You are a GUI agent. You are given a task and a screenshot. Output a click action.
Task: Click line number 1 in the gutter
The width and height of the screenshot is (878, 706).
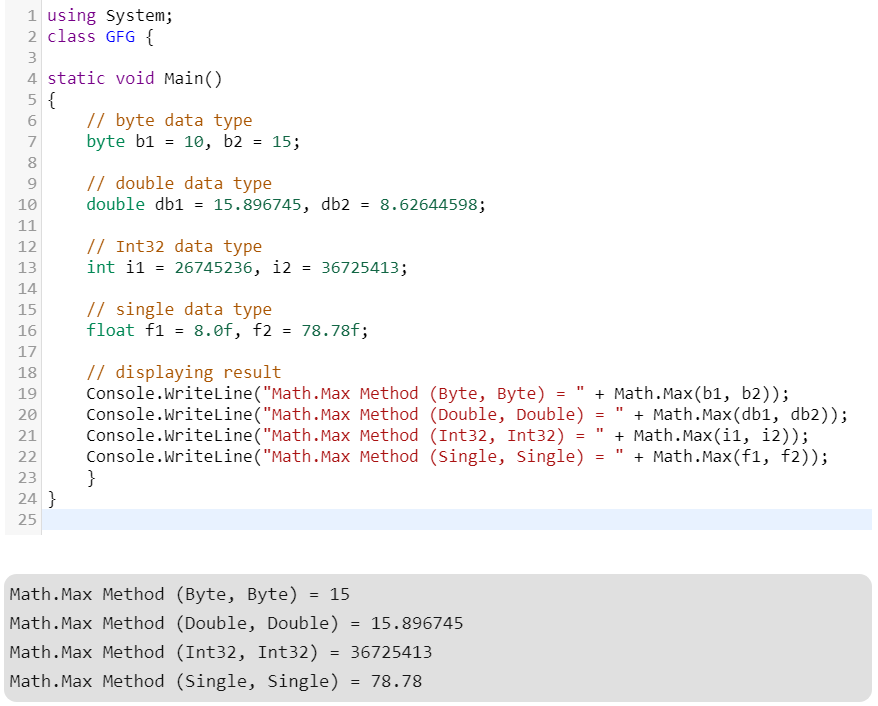[33, 16]
